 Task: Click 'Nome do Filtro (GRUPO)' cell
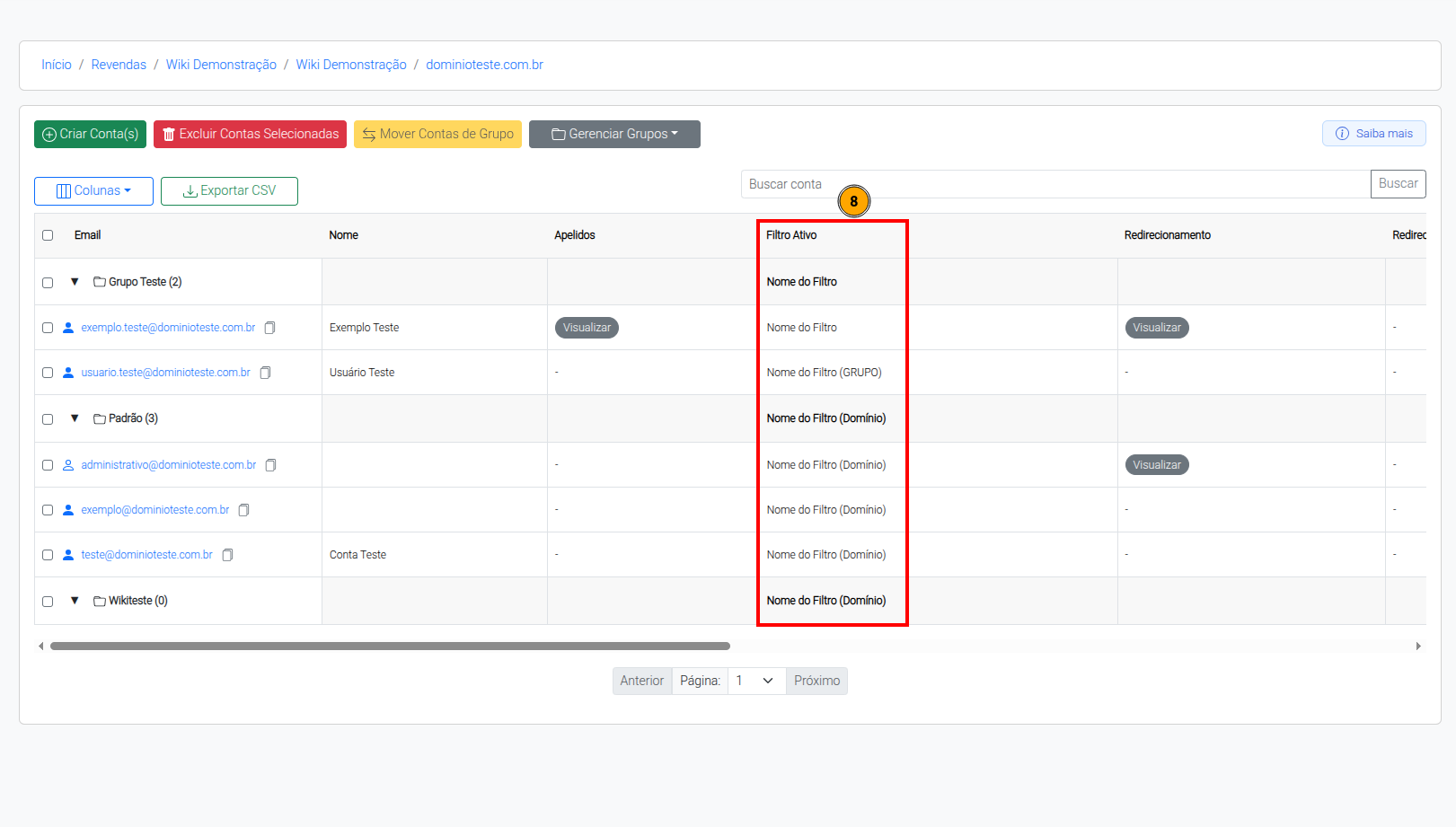pos(824,373)
